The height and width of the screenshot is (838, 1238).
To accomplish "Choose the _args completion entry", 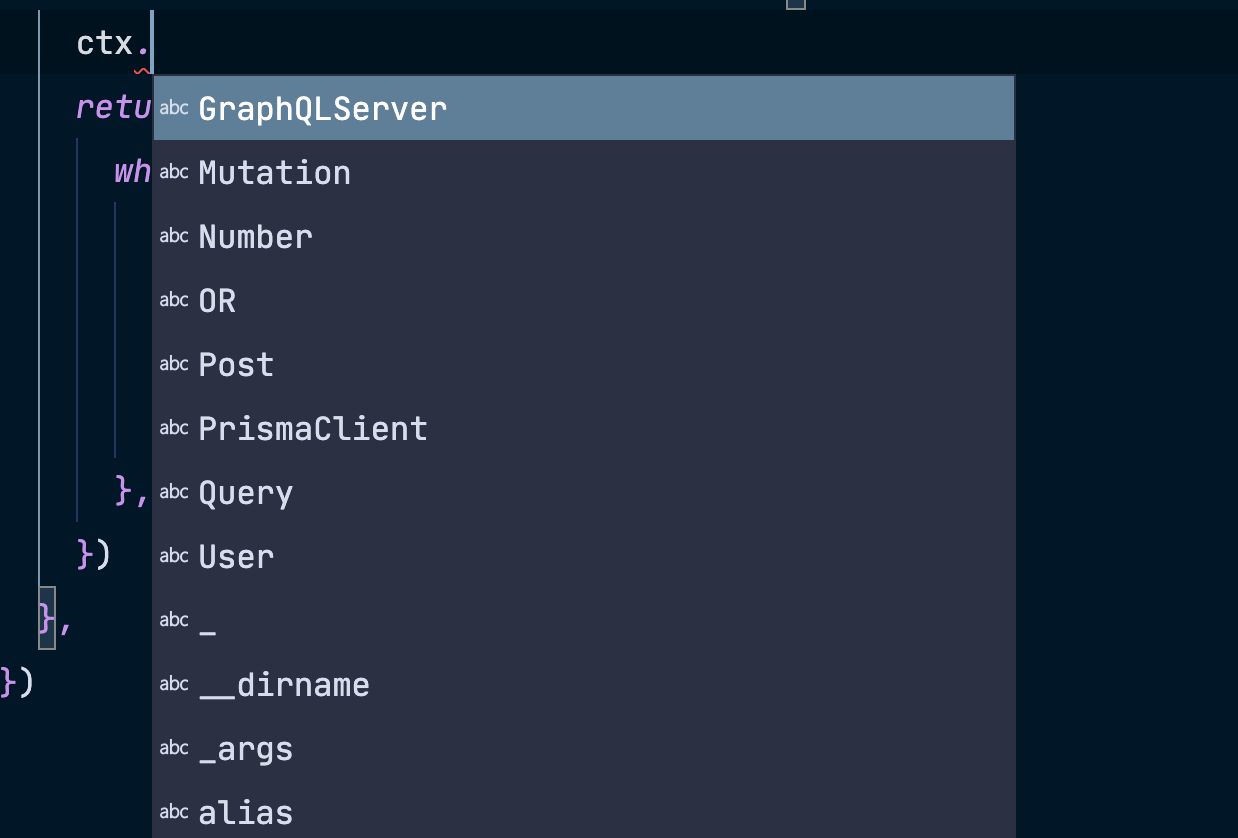I will pyautogui.click(x=246, y=748).
